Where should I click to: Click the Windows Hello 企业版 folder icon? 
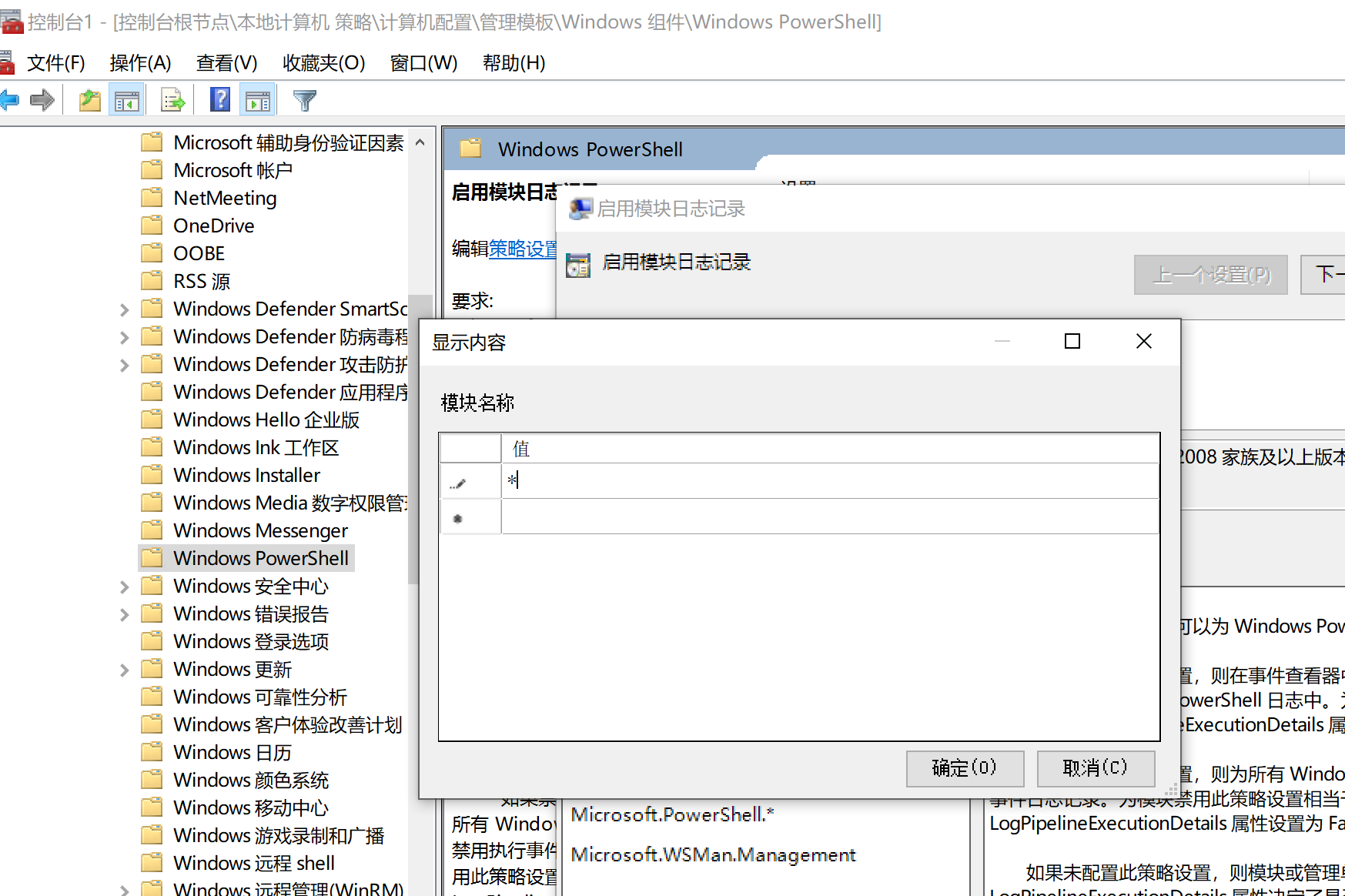152,420
